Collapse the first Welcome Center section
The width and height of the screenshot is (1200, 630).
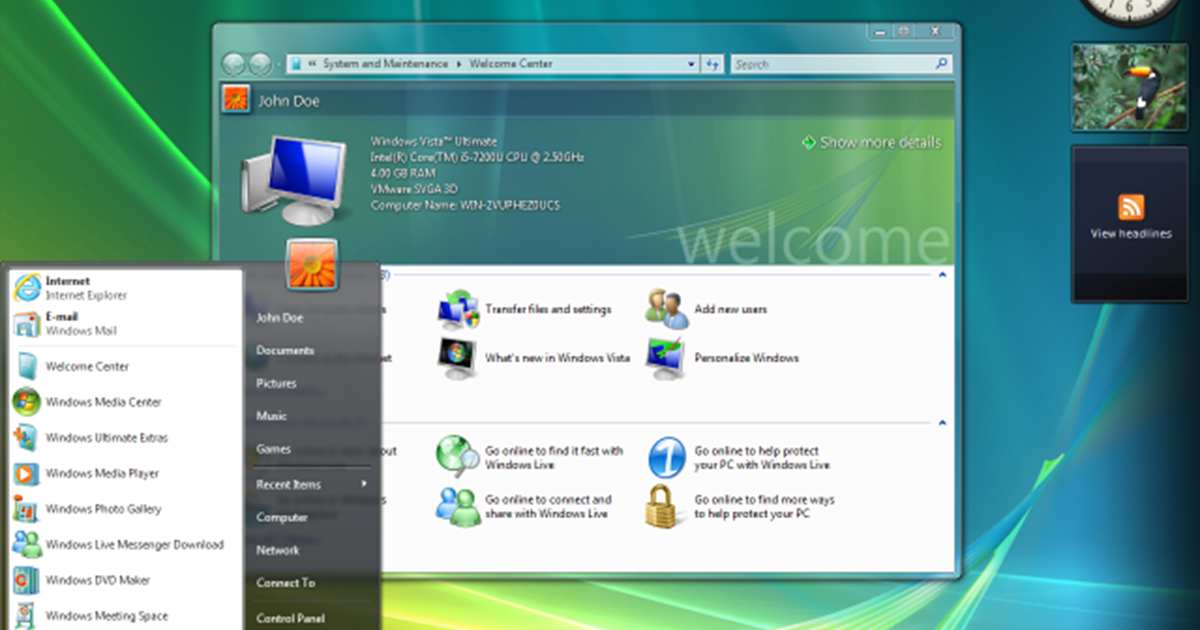(x=941, y=273)
